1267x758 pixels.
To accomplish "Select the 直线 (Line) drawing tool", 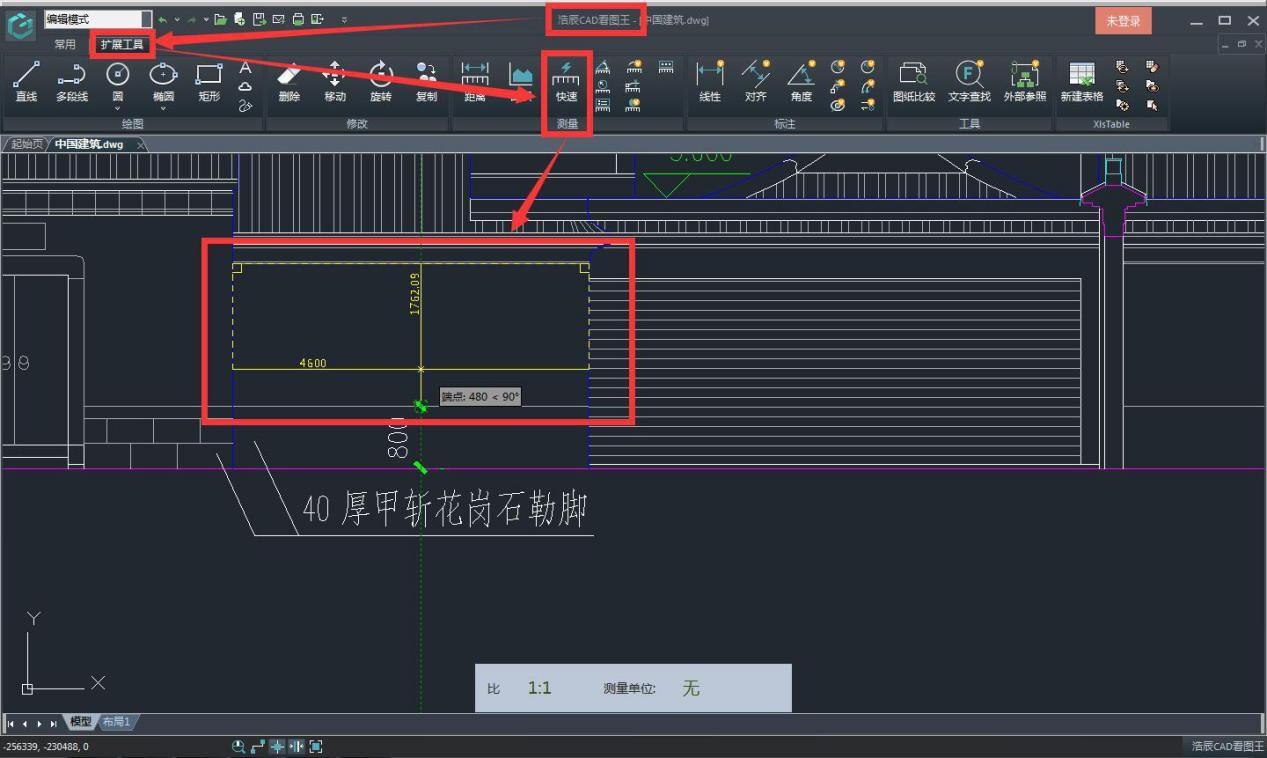I will click(25, 80).
